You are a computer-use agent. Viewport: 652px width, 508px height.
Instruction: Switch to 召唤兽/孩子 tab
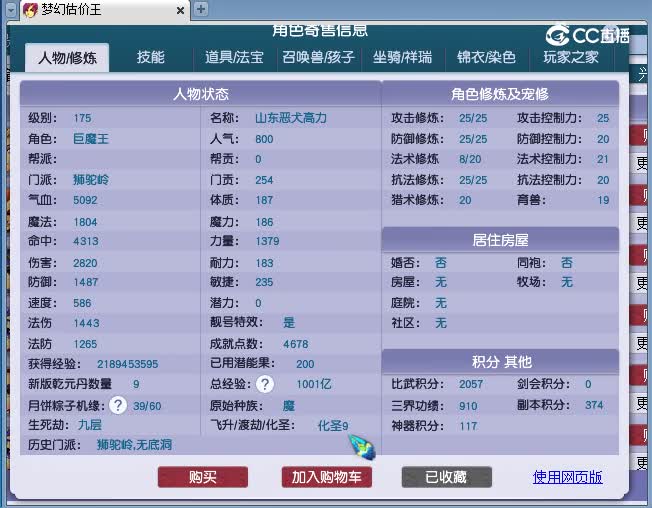(319, 57)
